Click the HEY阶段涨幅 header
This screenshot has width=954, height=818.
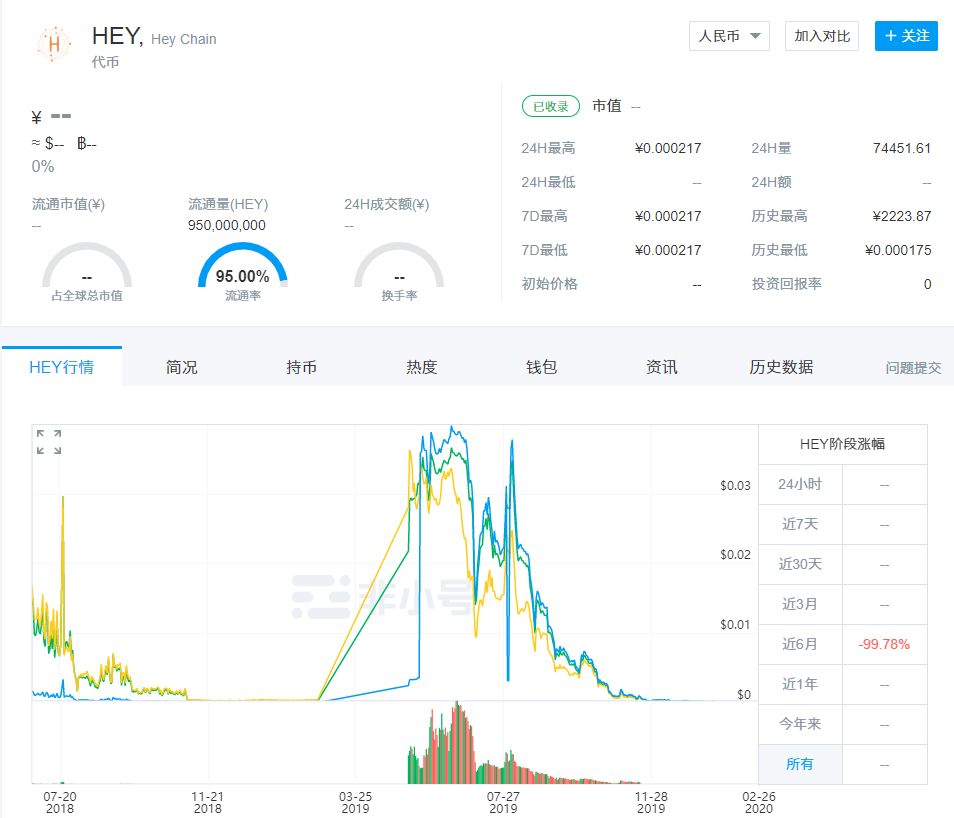pyautogui.click(x=843, y=444)
